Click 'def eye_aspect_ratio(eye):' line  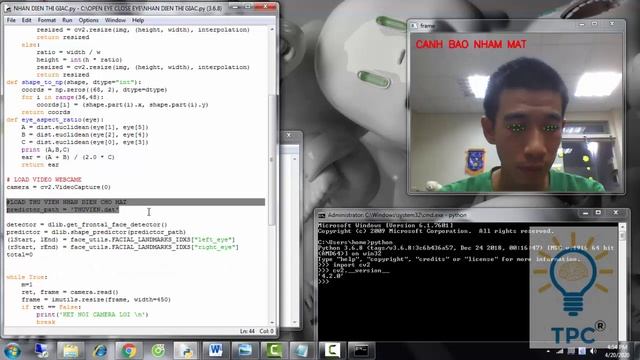click(x=55, y=120)
